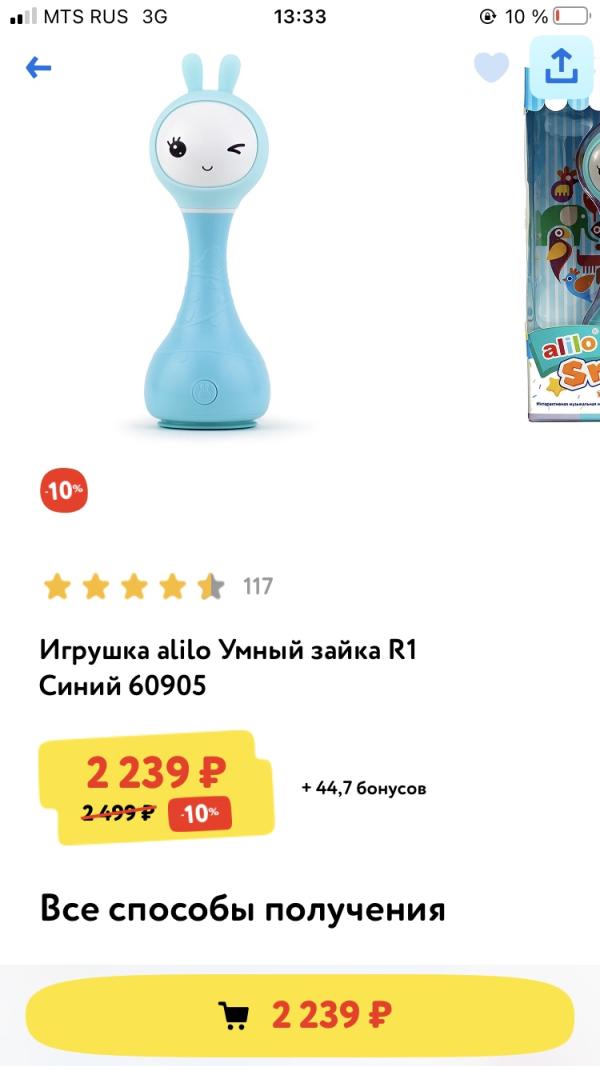600x1066 pixels.
Task: Open Все способы получения section
Action: [243, 910]
